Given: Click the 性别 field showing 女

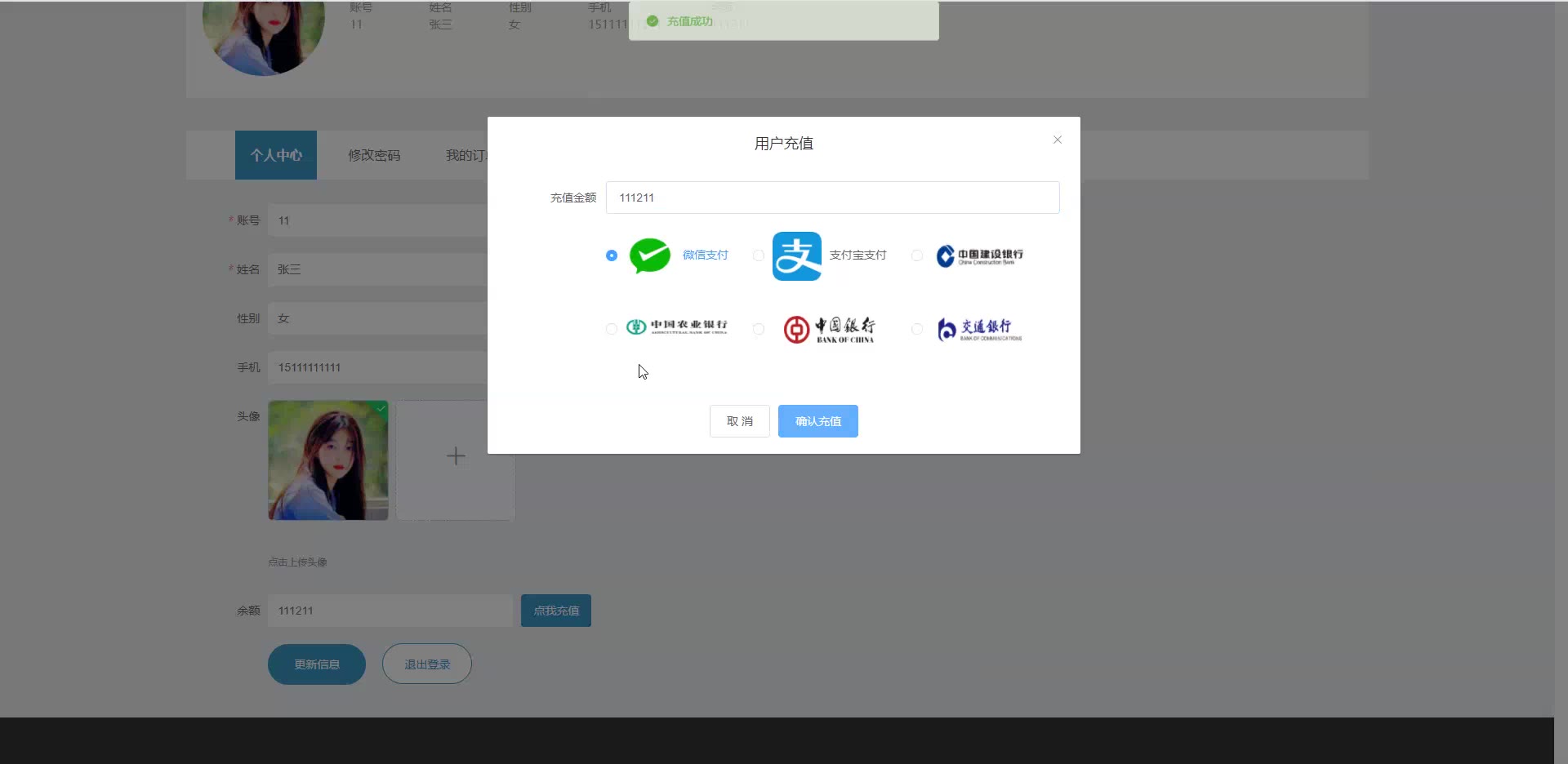Looking at the screenshot, I should pyautogui.click(x=377, y=318).
